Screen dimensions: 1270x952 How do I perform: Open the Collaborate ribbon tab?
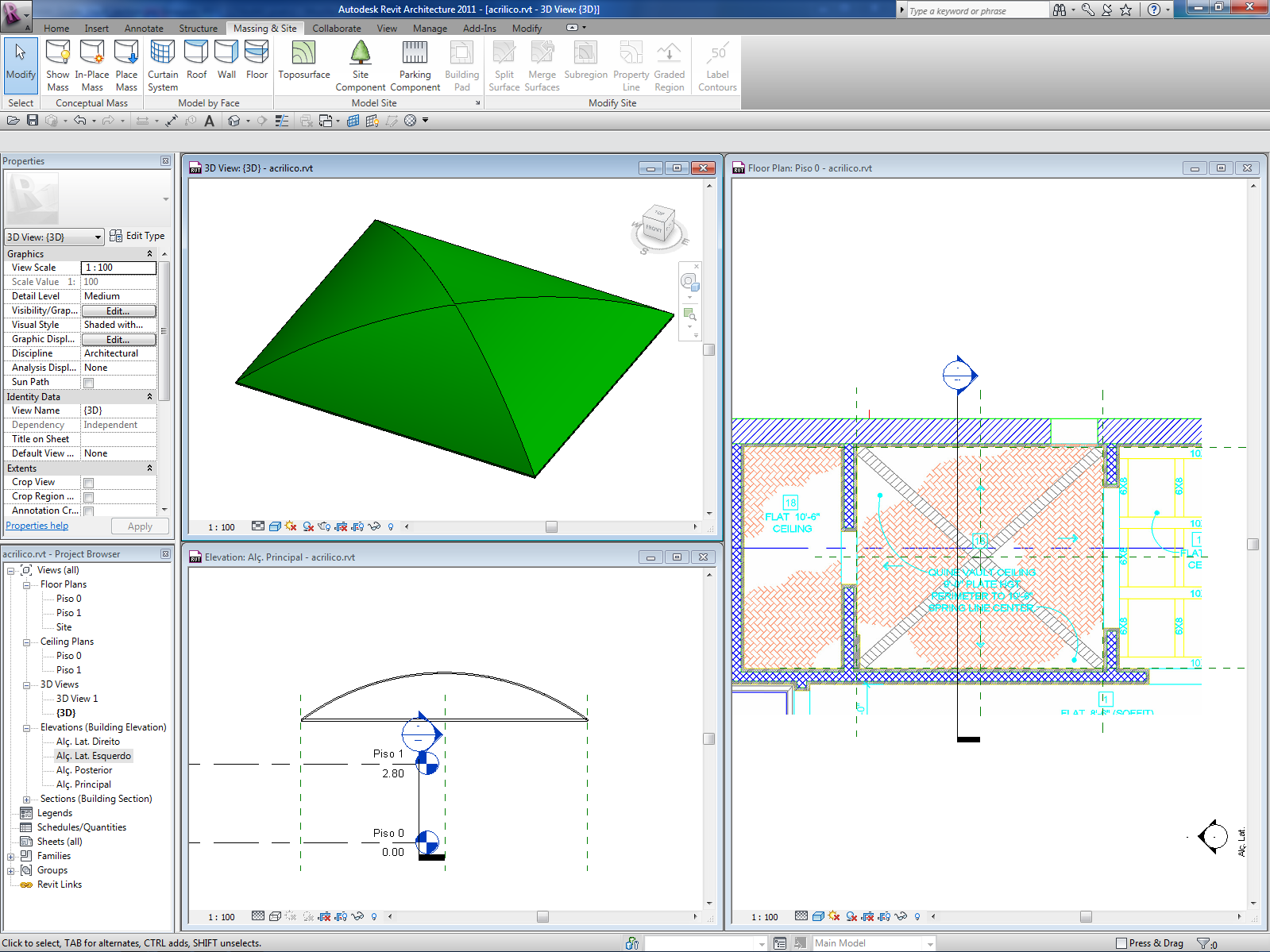point(336,29)
